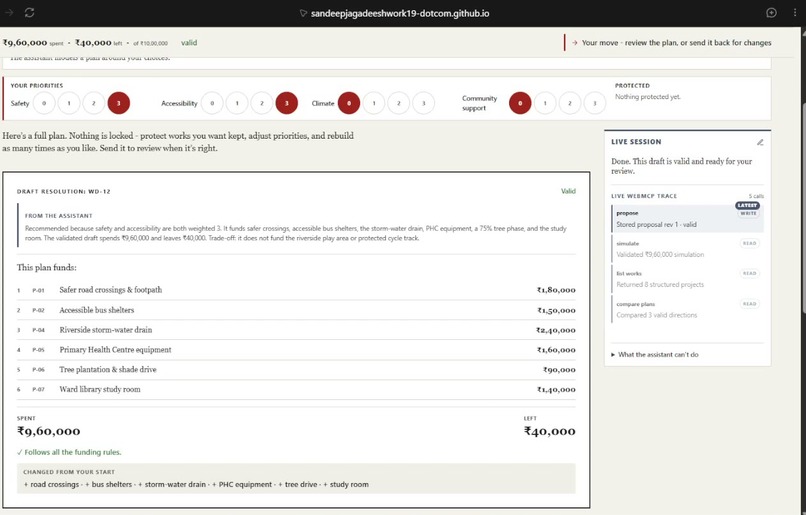Open the simulate trace entry
This screenshot has width=806, height=515.
point(687,249)
